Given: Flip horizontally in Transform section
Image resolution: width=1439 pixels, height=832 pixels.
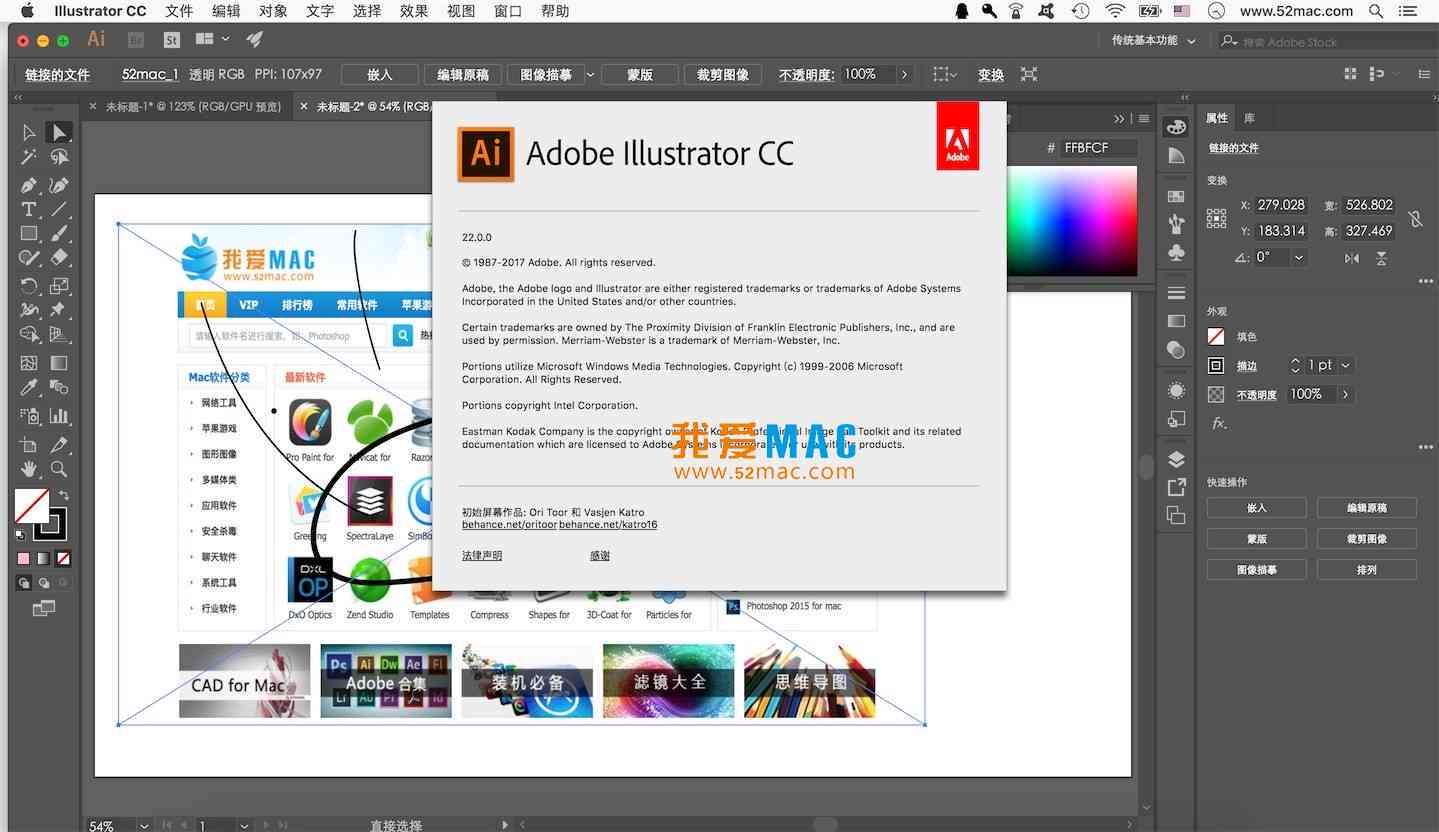Looking at the screenshot, I should [1352, 258].
